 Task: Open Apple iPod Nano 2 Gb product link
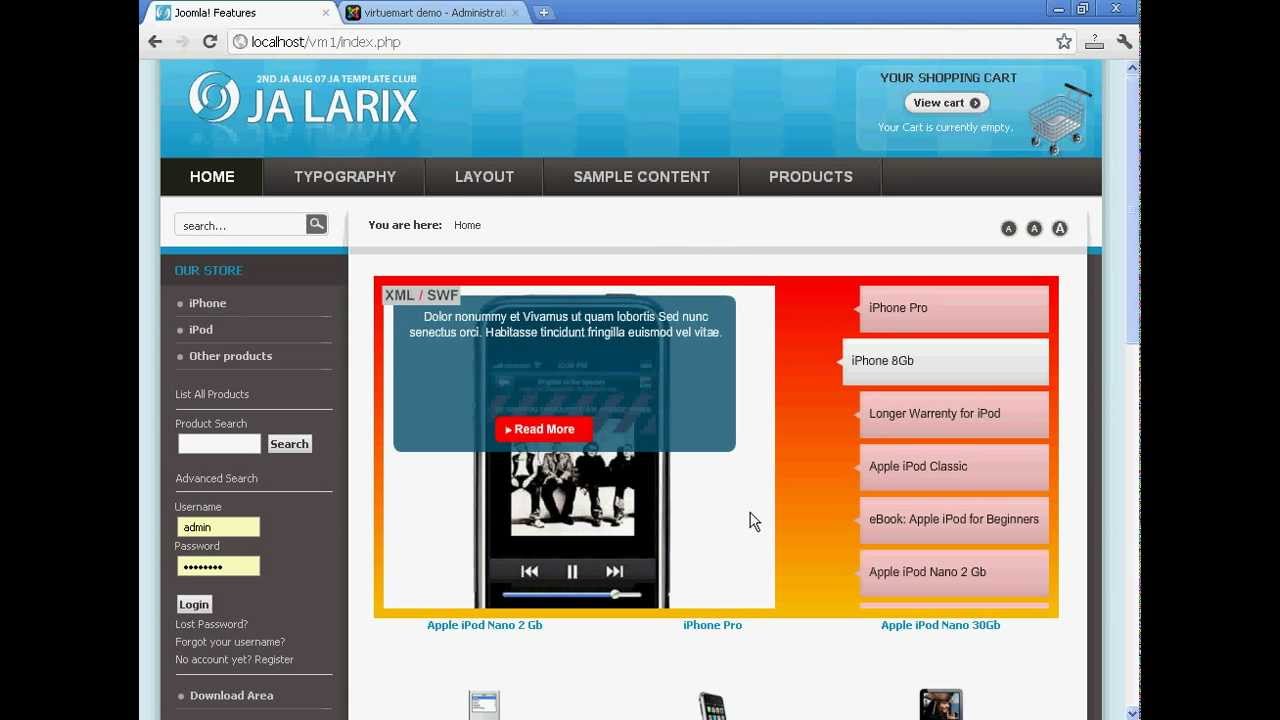pos(484,625)
